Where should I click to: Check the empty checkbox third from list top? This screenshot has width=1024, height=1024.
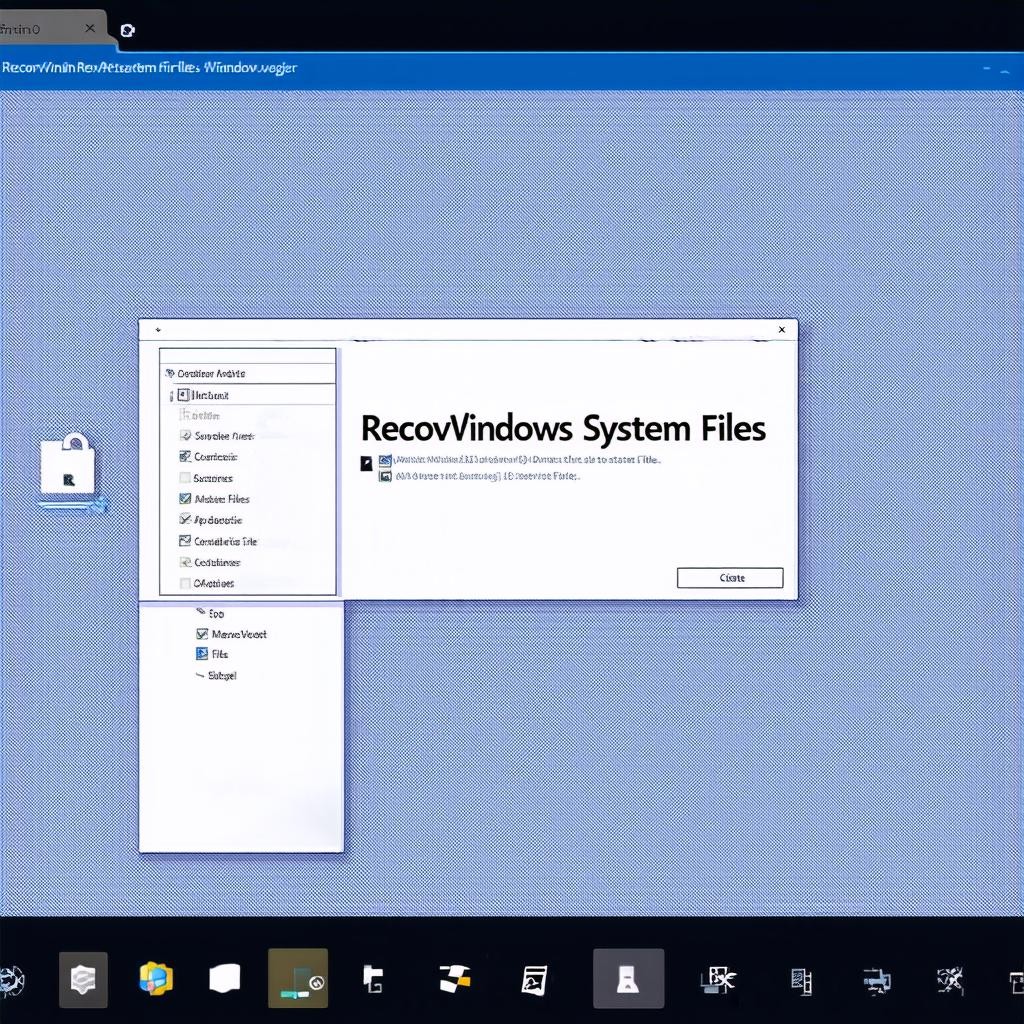185,478
